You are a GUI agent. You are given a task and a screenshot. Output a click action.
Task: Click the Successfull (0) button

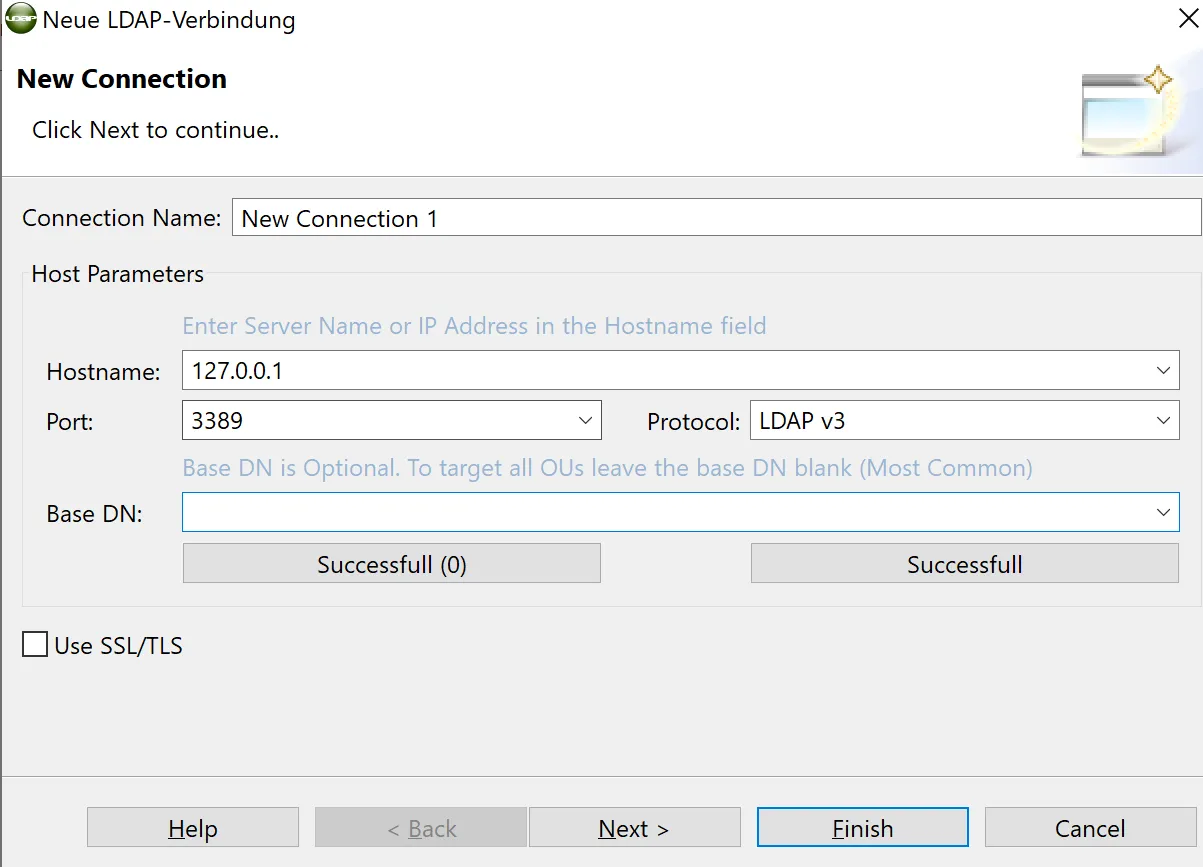click(392, 564)
